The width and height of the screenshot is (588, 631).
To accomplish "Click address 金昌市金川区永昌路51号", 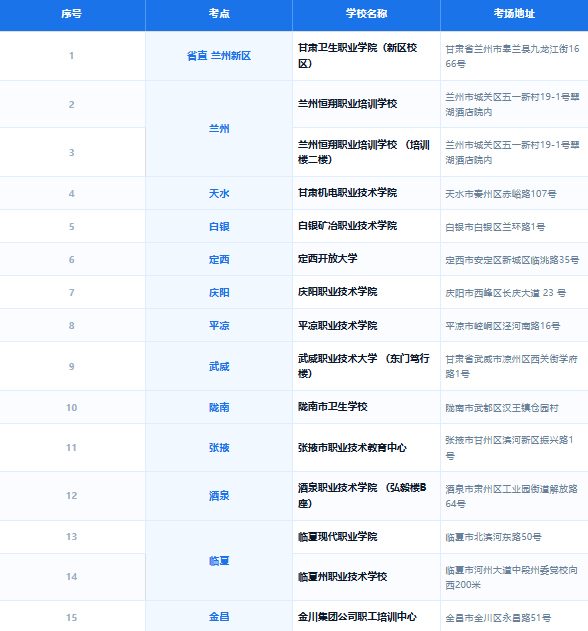I will click(x=498, y=618).
